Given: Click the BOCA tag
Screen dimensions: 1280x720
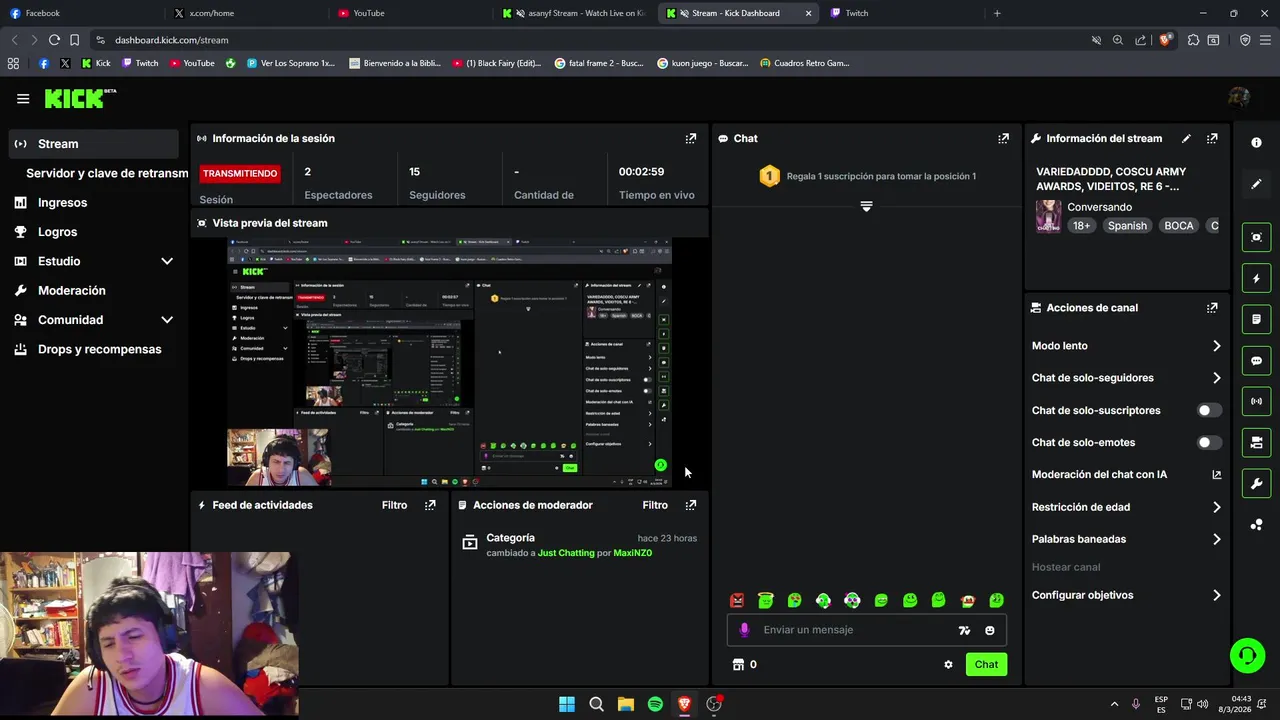Looking at the screenshot, I should coord(1179,226).
